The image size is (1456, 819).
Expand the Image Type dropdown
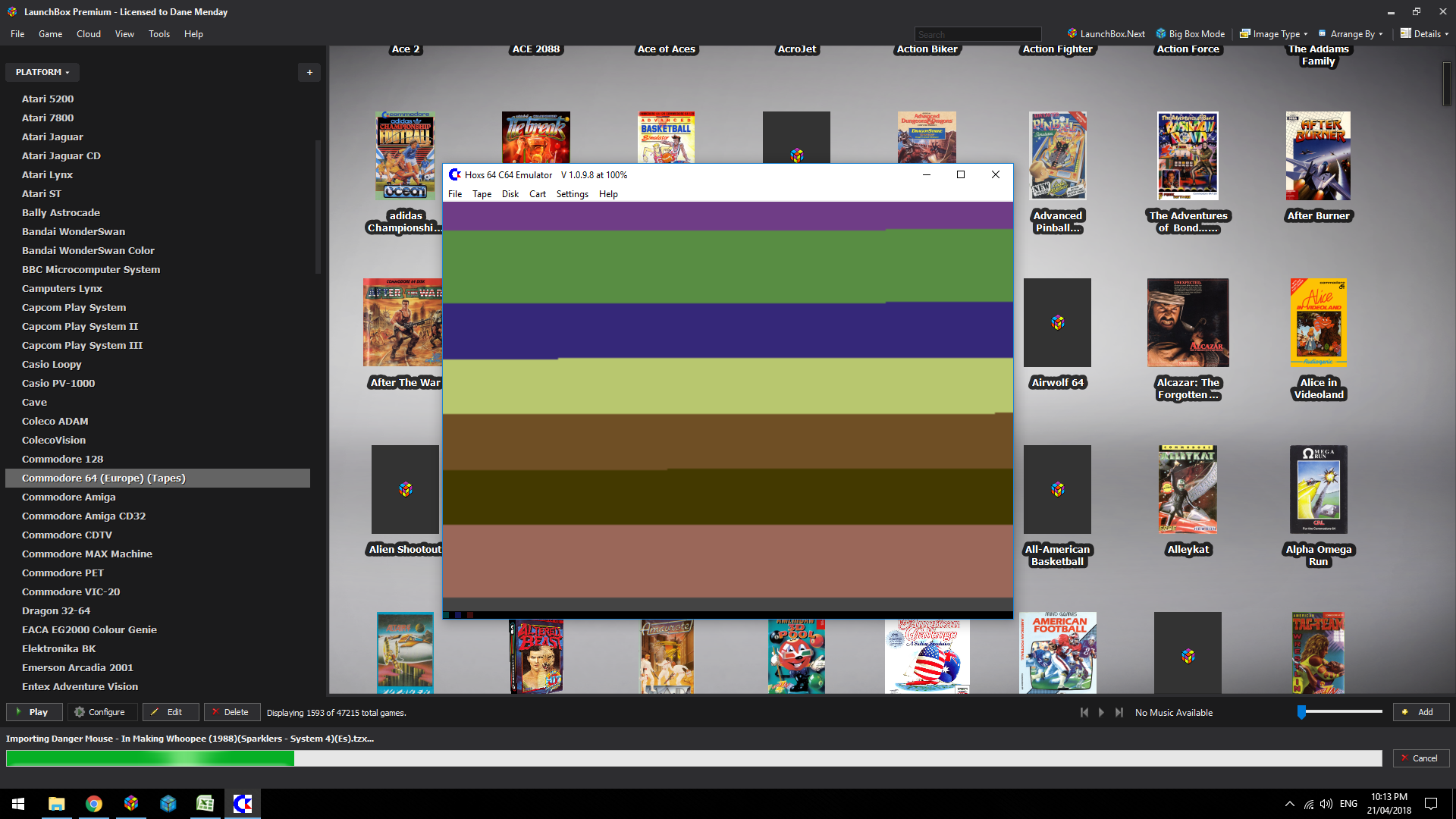[1274, 34]
